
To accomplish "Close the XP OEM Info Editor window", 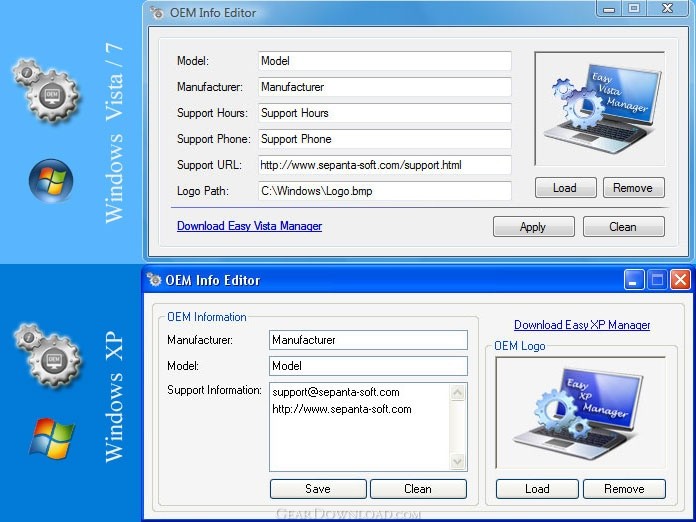I will (680, 281).
